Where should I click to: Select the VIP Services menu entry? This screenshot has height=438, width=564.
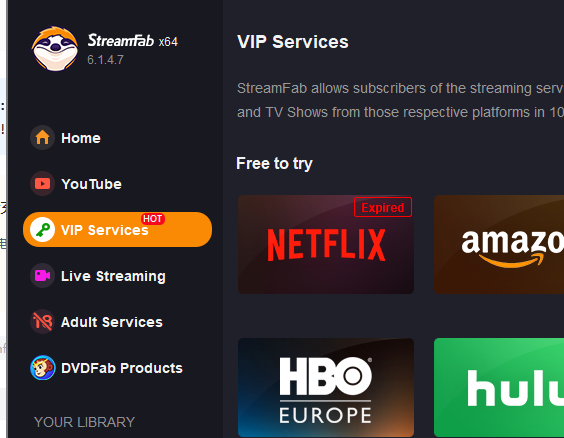pos(117,229)
